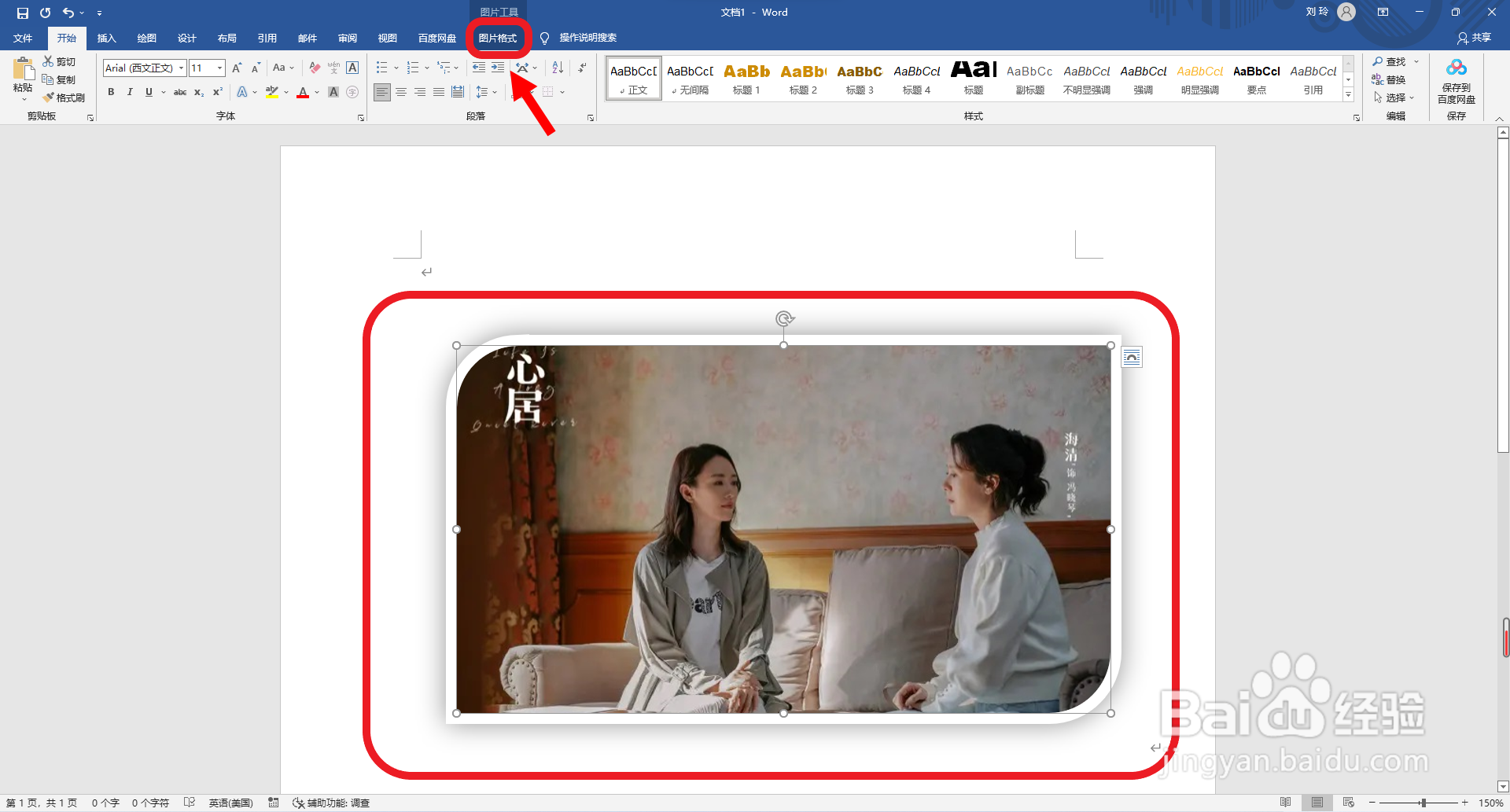Viewport: 1510px width, 812px height.
Task: Click the zoom slider handle in status bar
Action: (x=1423, y=803)
